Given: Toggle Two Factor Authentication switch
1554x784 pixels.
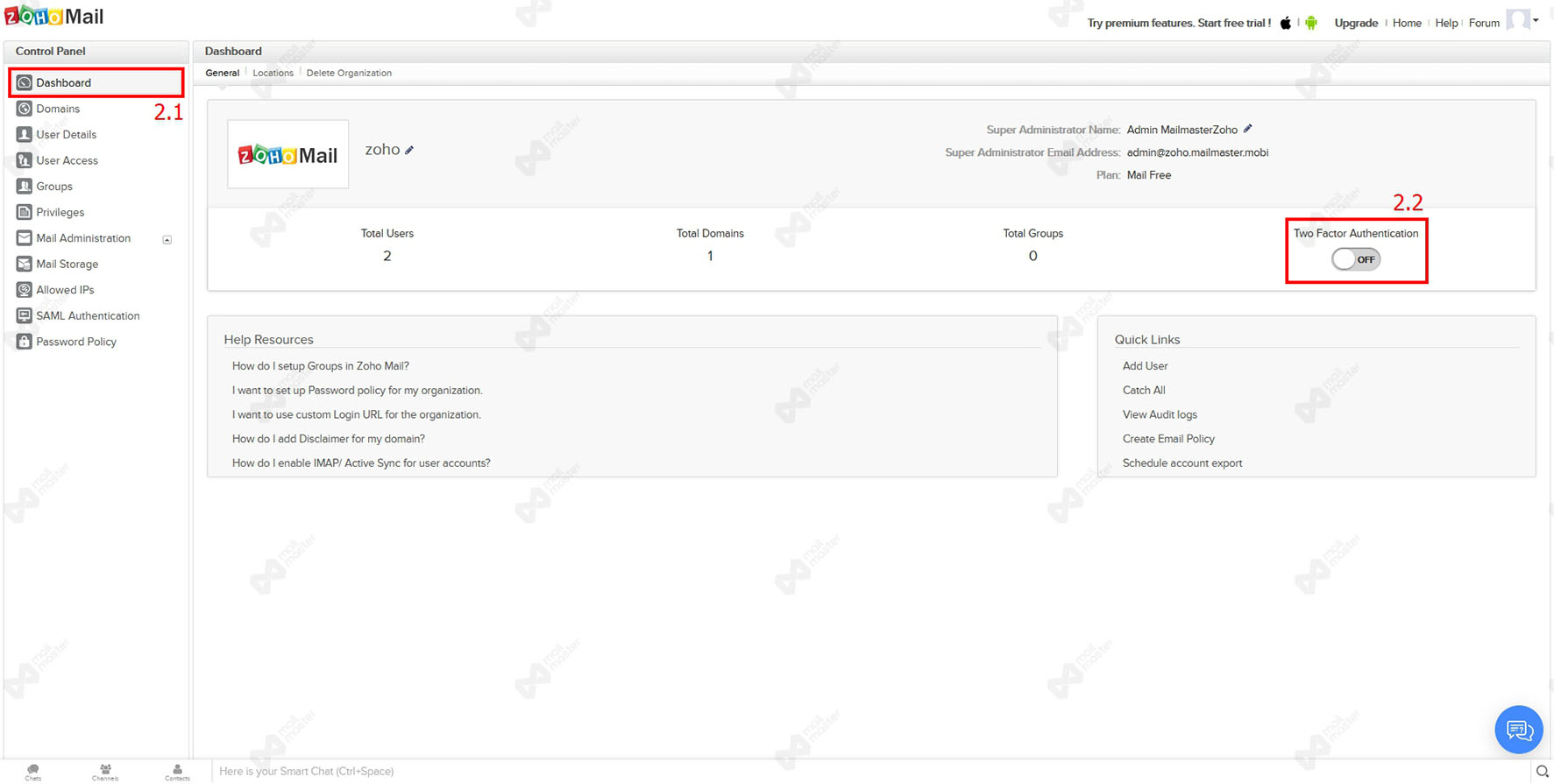Looking at the screenshot, I should pyautogui.click(x=1356, y=259).
